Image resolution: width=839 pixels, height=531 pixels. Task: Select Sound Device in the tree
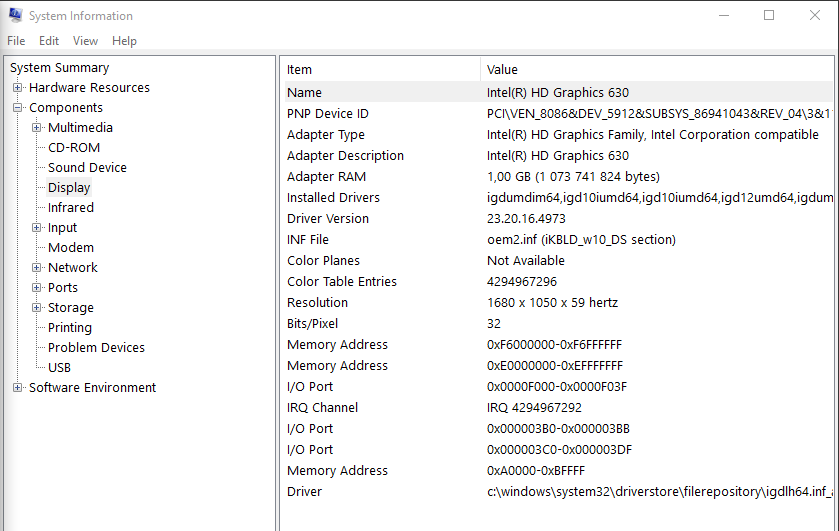pyautogui.click(x=87, y=168)
